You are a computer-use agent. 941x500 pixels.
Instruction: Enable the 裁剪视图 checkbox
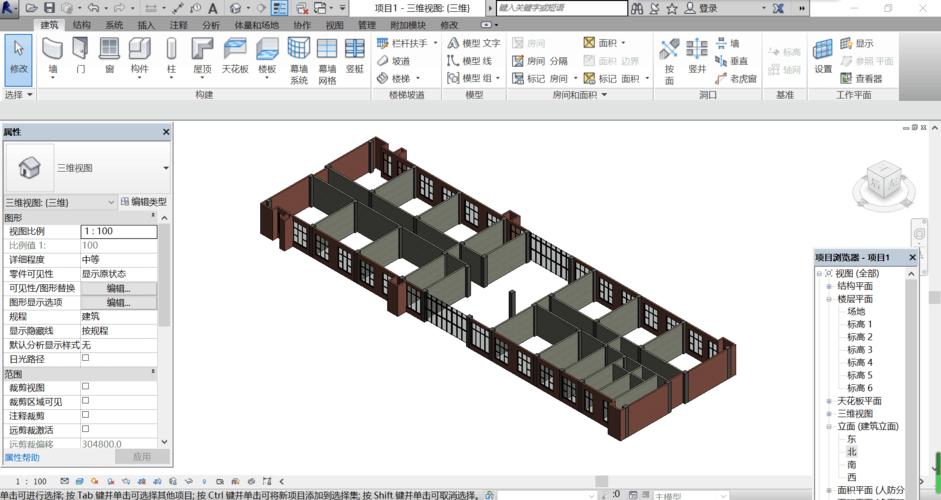[85, 386]
